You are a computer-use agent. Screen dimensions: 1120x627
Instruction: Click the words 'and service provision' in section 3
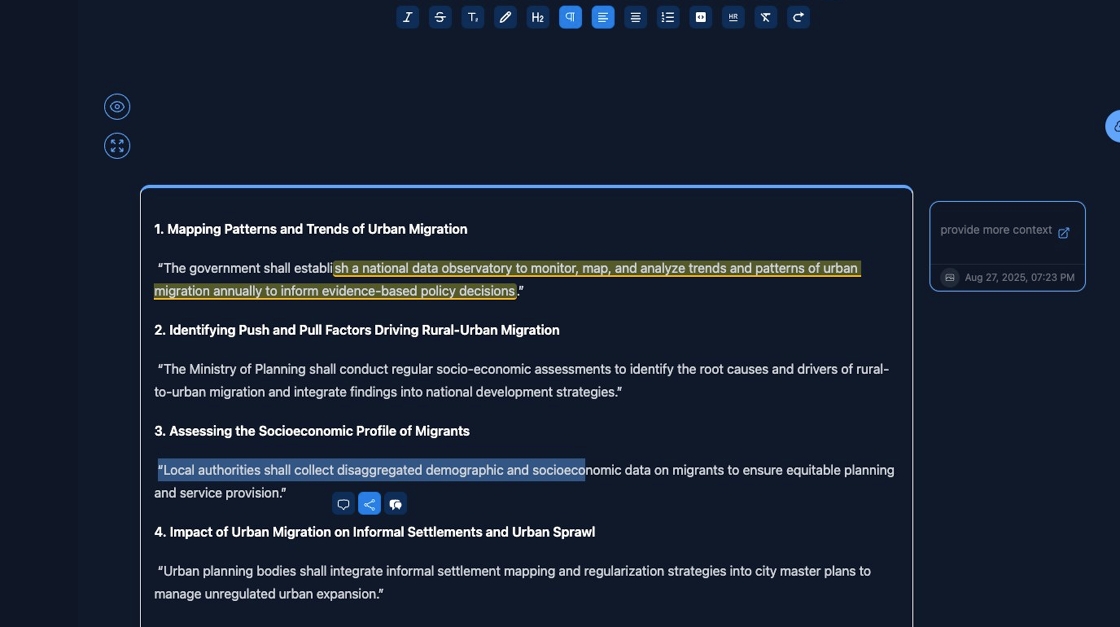217,493
